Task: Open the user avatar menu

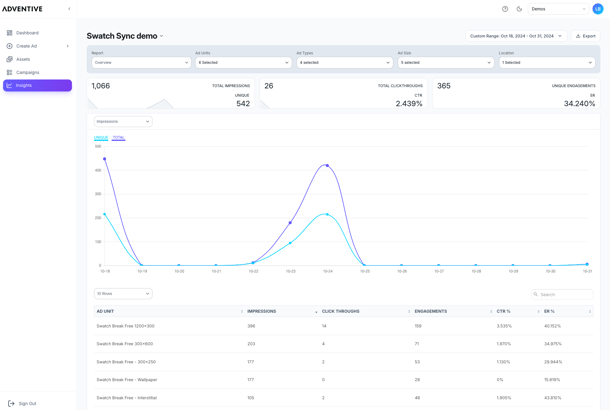Action: pos(598,9)
